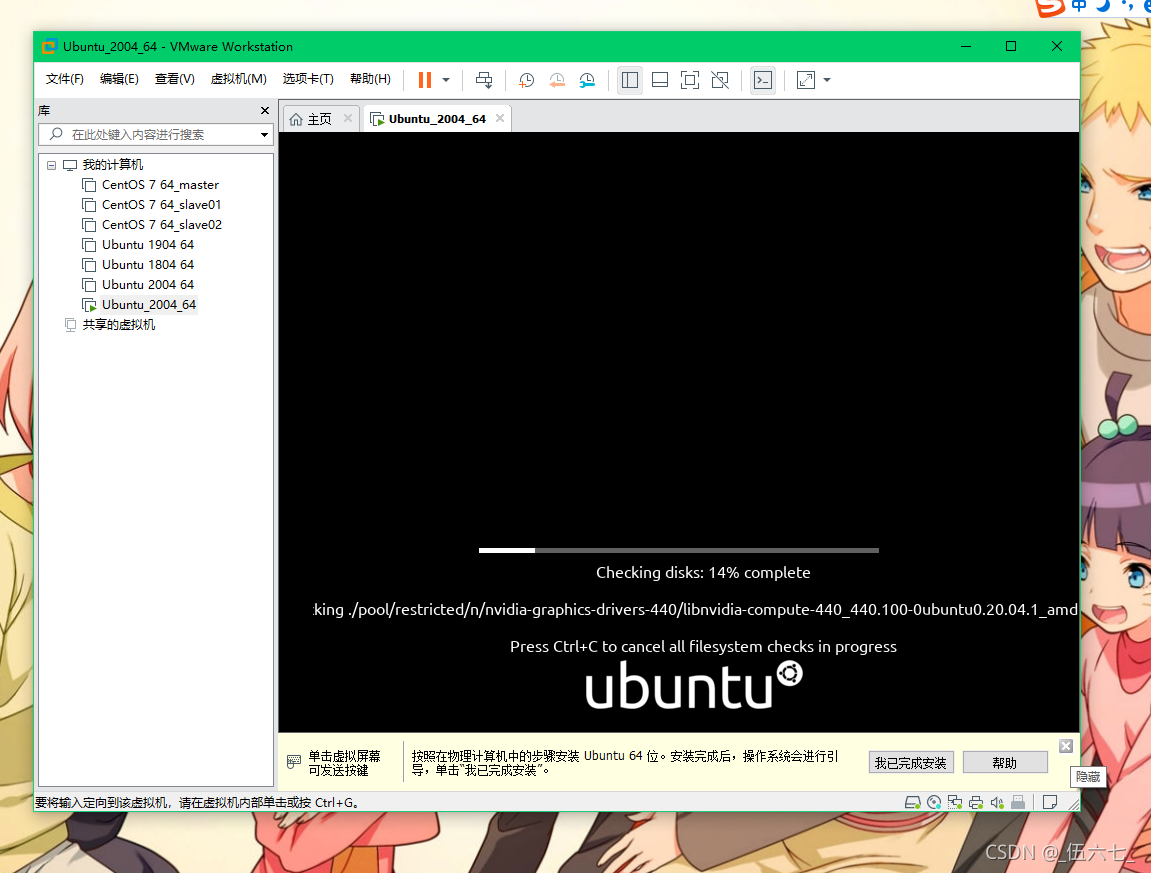Switch to Unity mode icon
This screenshot has width=1151, height=873.
(720, 80)
